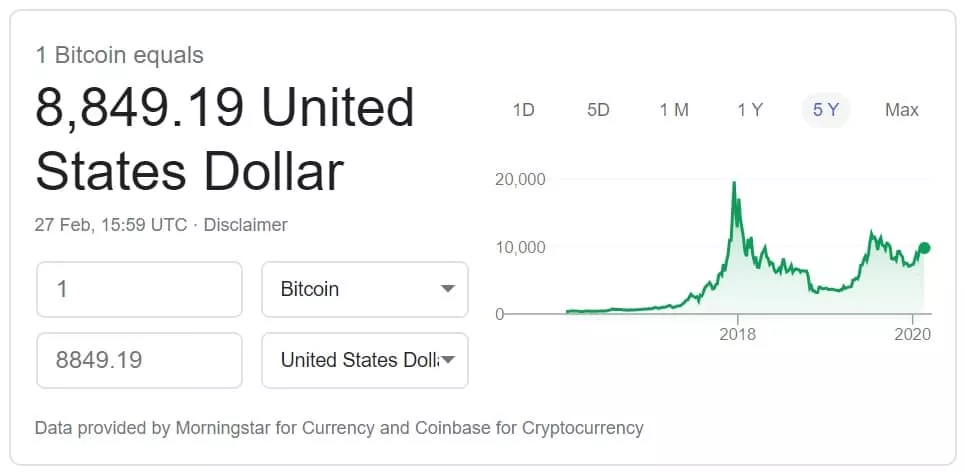Click the green dot at chart's end
The image size is (965, 472).
pyautogui.click(x=924, y=248)
